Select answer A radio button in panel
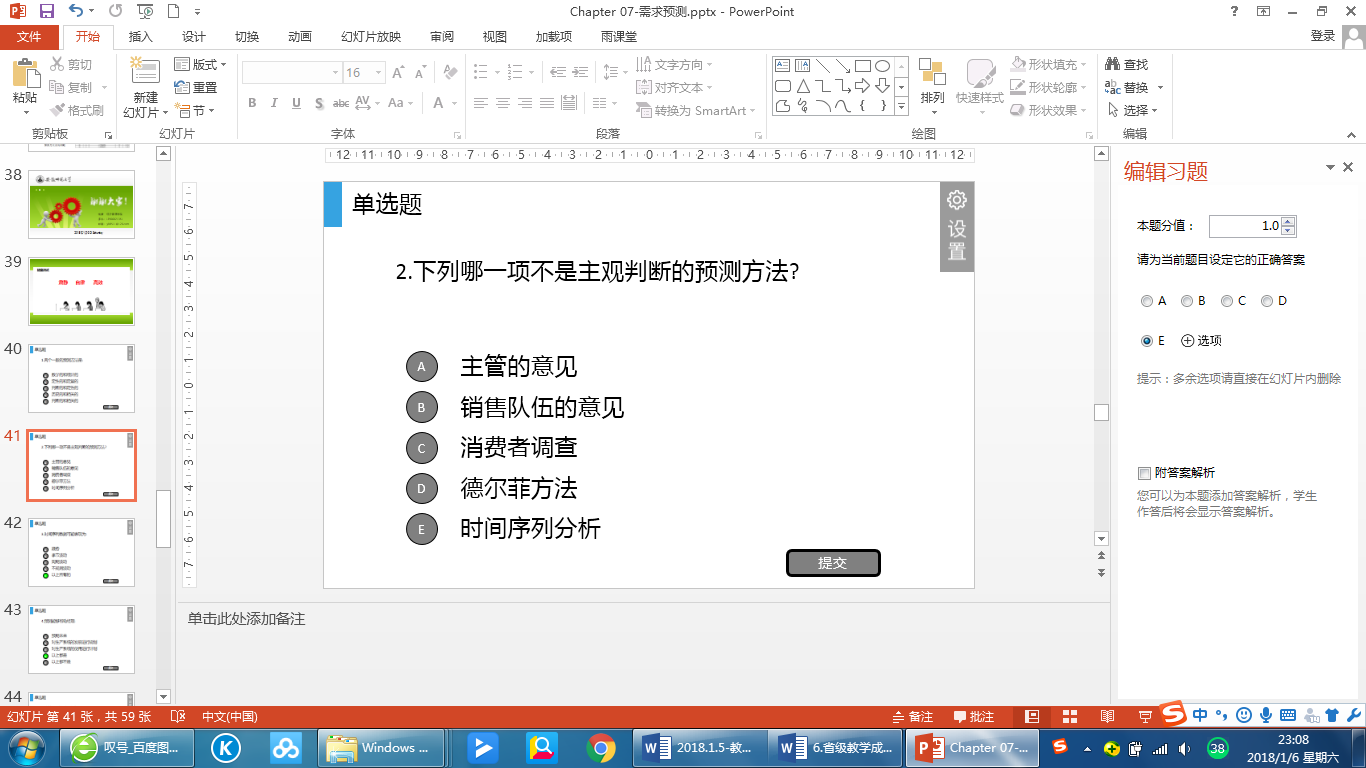This screenshot has width=1366, height=768. coord(1147,301)
